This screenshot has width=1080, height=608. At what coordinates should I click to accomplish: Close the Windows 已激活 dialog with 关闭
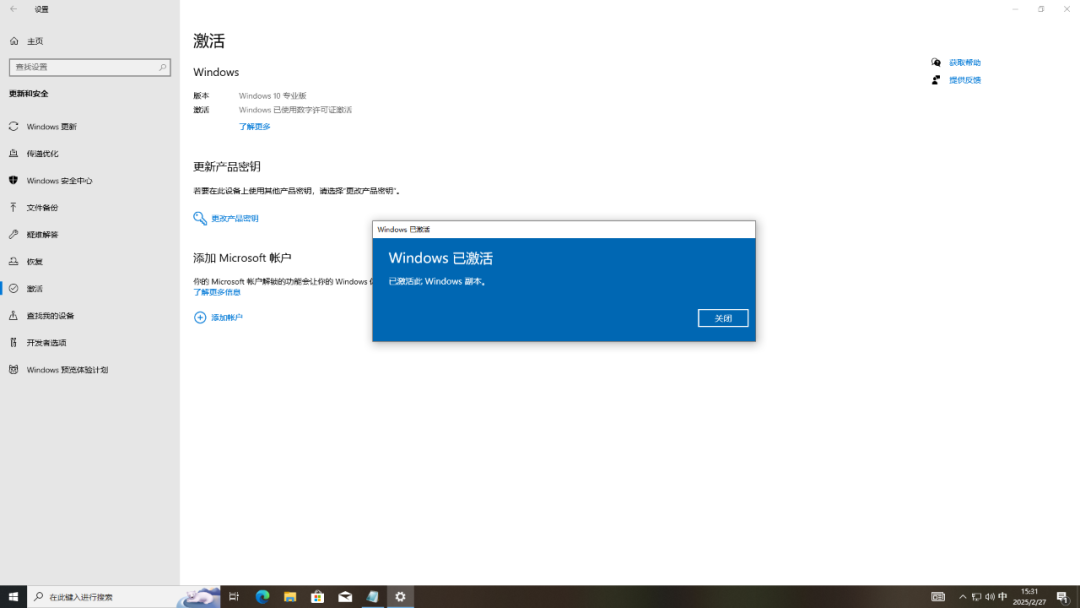click(723, 318)
